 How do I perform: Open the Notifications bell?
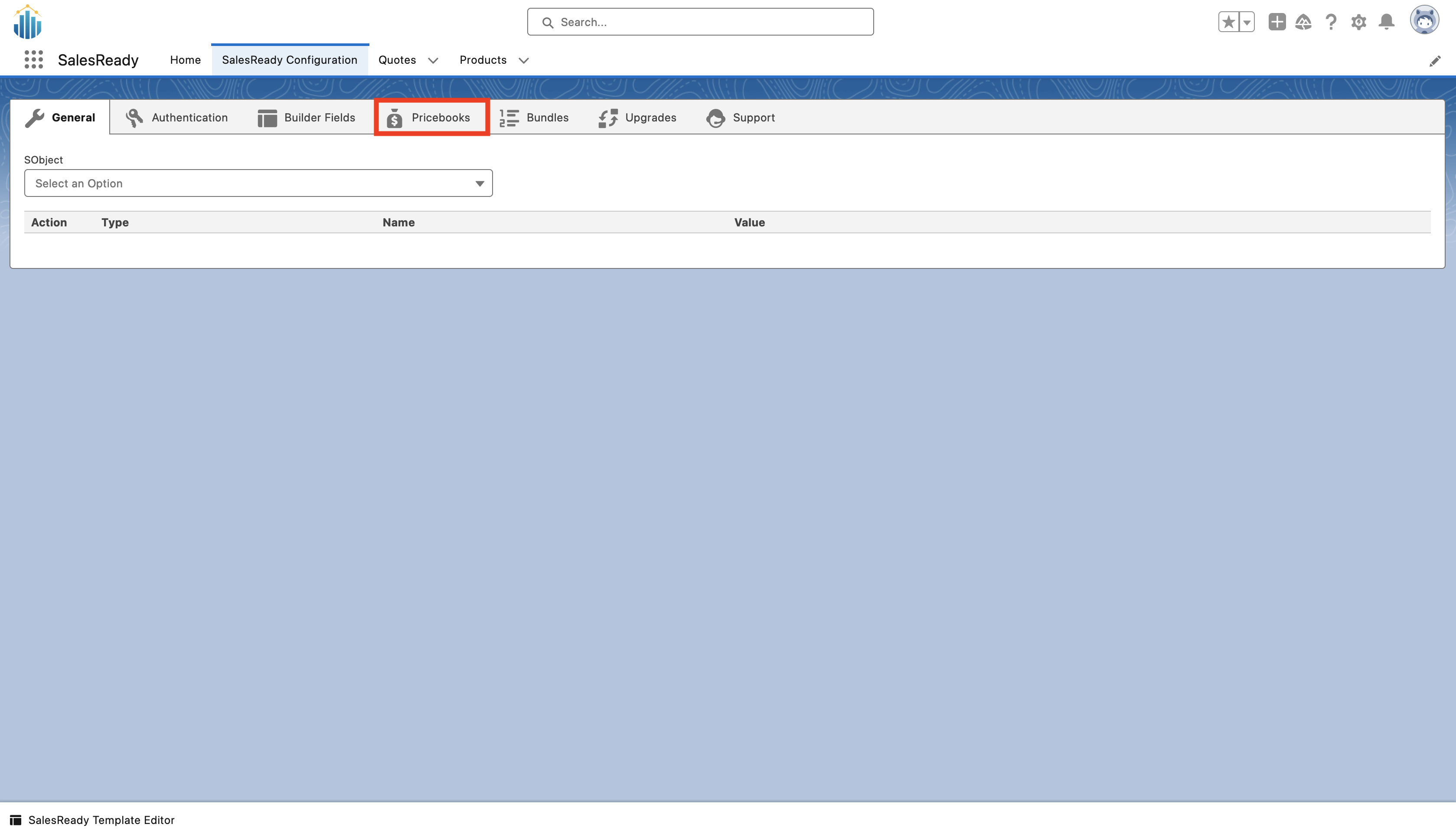coord(1387,22)
